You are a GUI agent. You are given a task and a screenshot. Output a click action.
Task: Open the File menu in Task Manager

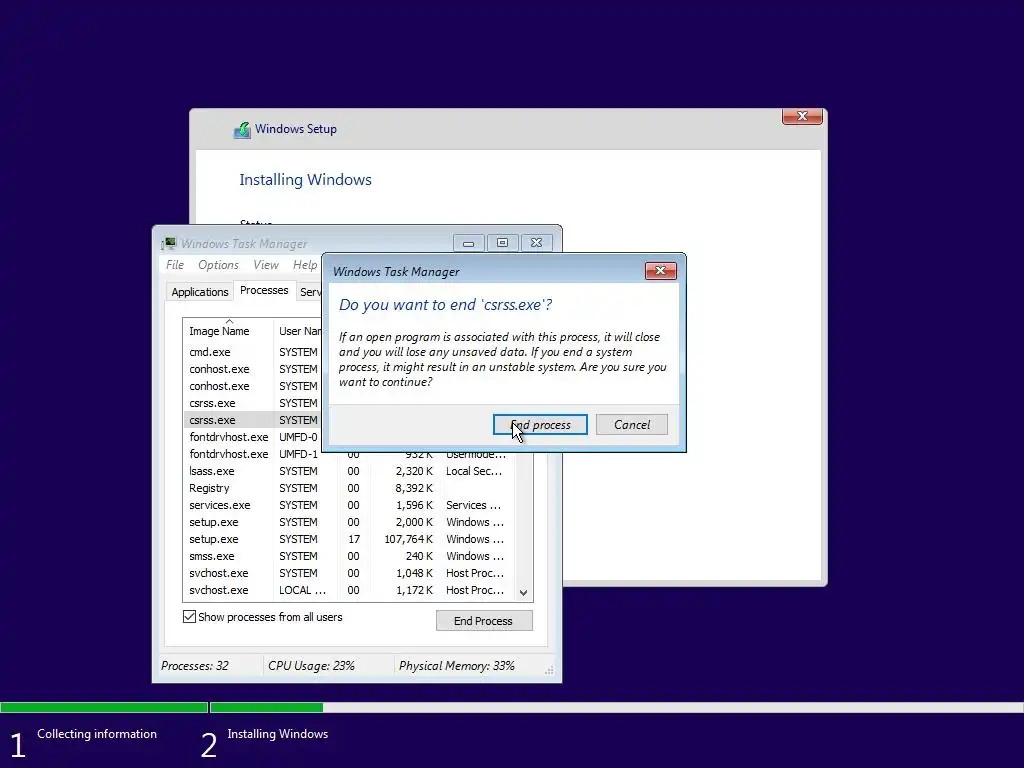(x=174, y=264)
